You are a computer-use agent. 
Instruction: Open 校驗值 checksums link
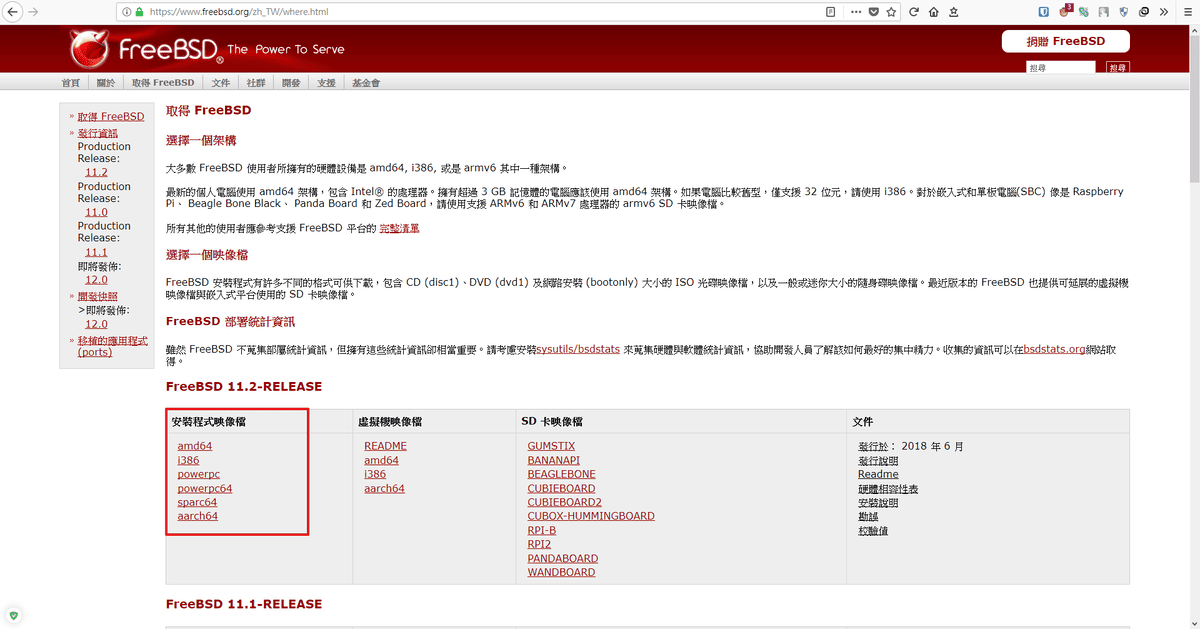pyautogui.click(x=873, y=530)
